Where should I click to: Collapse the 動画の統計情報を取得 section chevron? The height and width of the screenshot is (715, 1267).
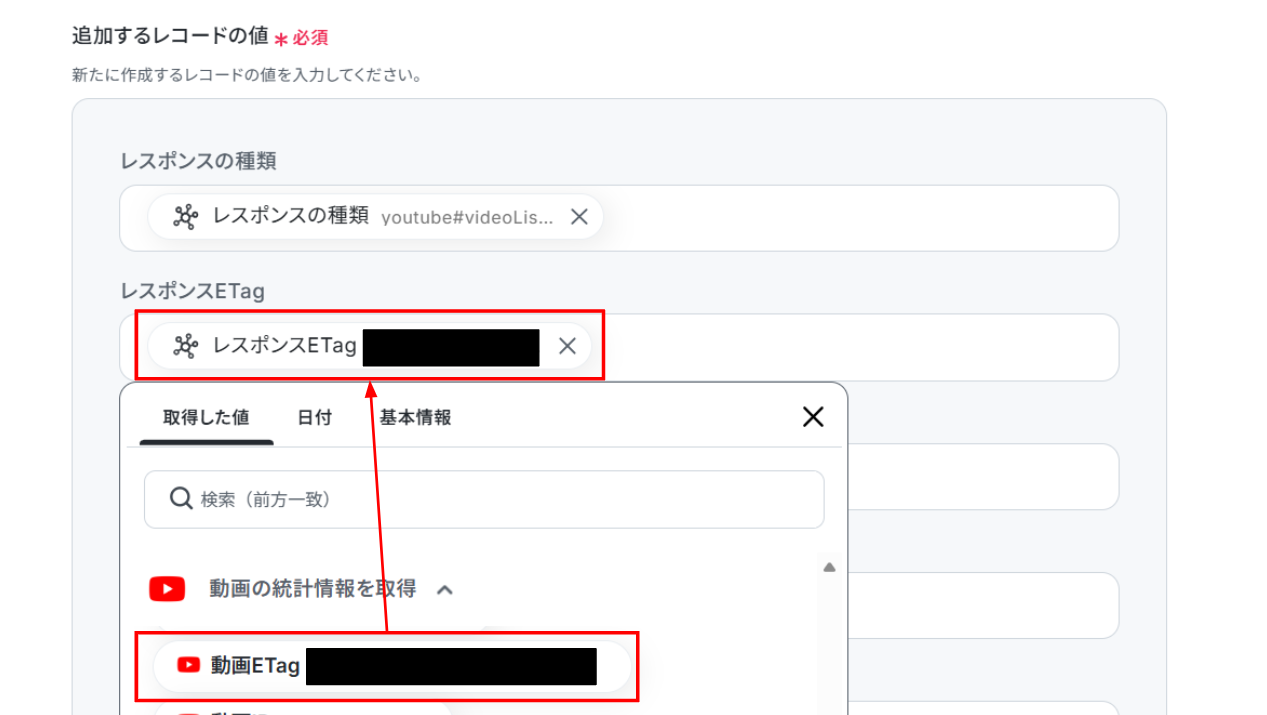[445, 589]
